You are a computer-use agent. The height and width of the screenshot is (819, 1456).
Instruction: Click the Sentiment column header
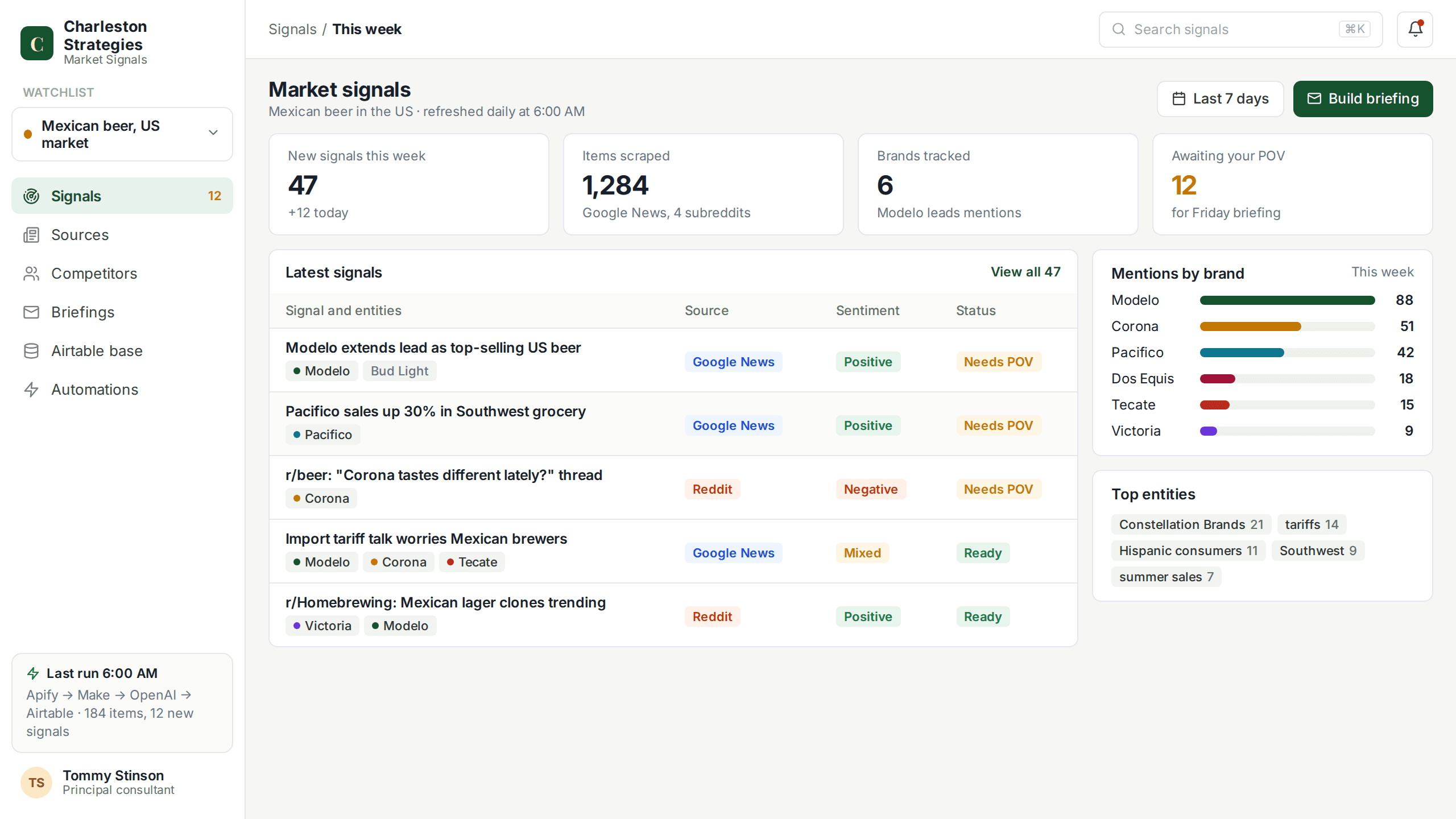867,311
